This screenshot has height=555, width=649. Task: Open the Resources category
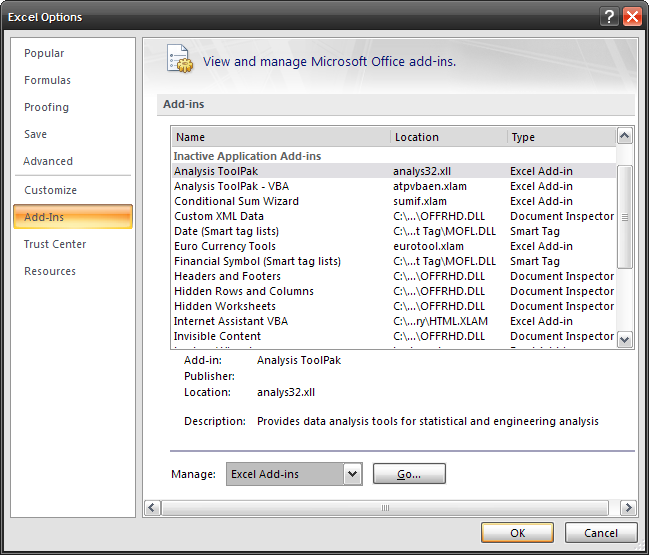click(50, 271)
